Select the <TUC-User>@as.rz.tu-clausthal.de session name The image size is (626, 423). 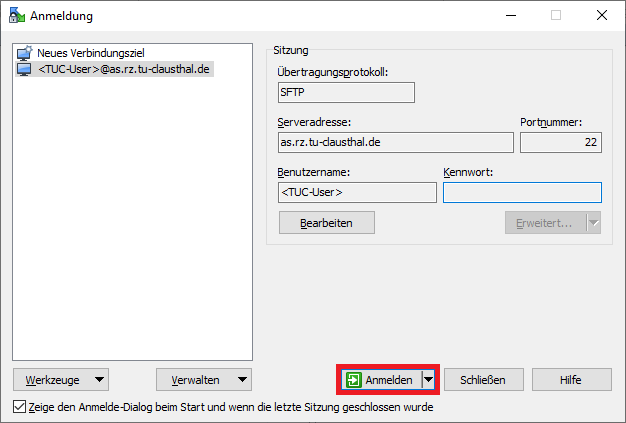click(124, 69)
